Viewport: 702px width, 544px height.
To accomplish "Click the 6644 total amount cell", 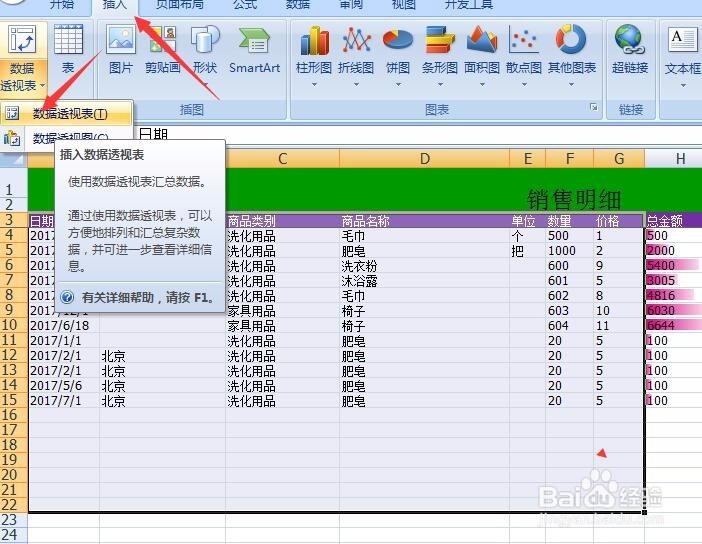I will tap(673, 326).
